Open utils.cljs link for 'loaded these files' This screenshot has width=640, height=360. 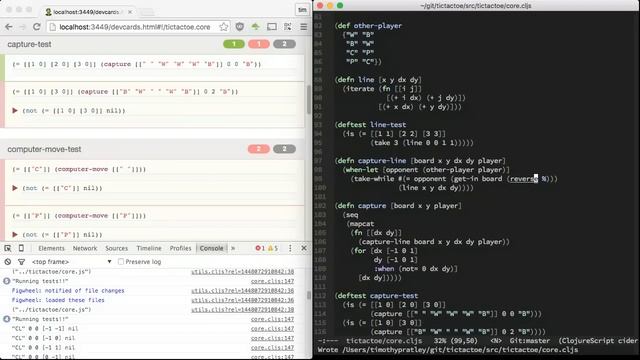tap(242, 300)
